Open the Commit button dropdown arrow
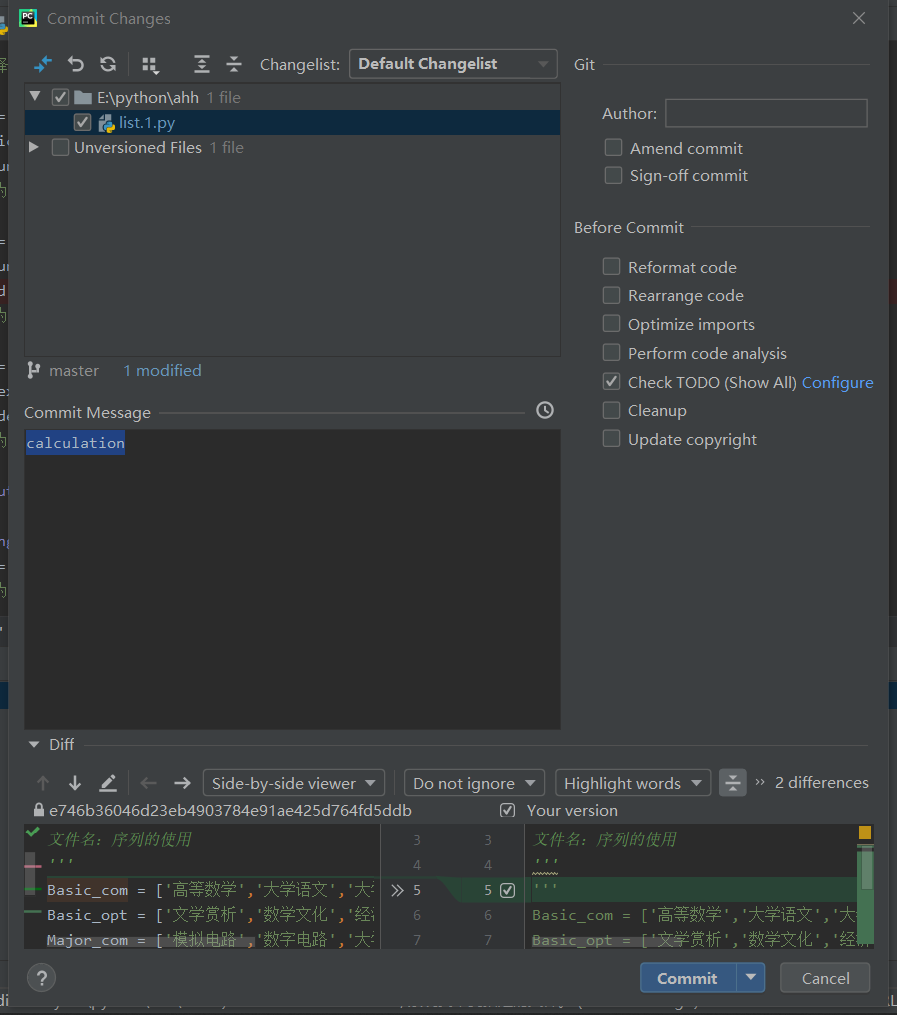Viewport: 897px width, 1015px height. click(x=751, y=977)
